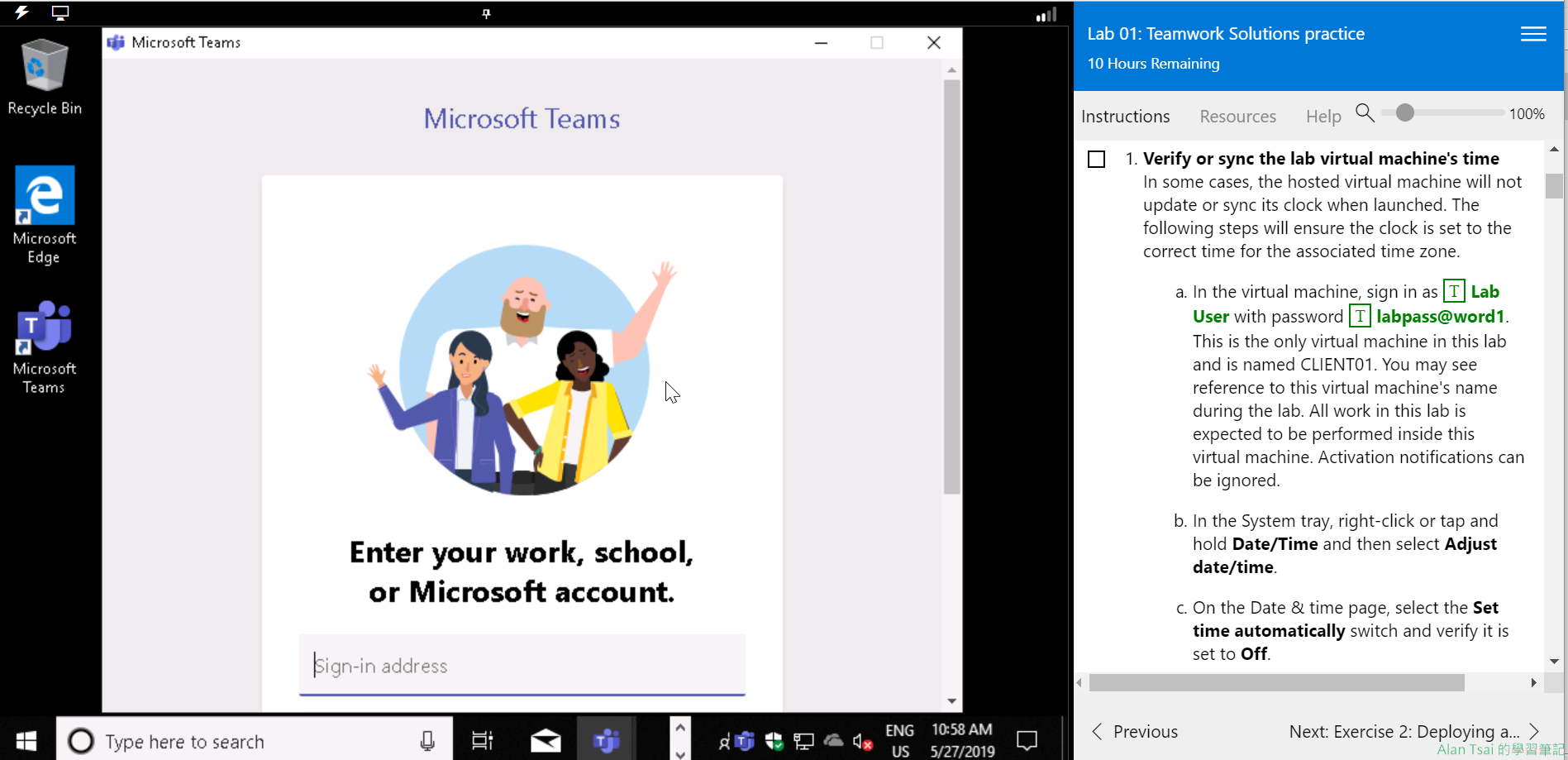This screenshot has height=760, width=1568.
Task: Click the '100%' zoom value
Action: point(1527,113)
